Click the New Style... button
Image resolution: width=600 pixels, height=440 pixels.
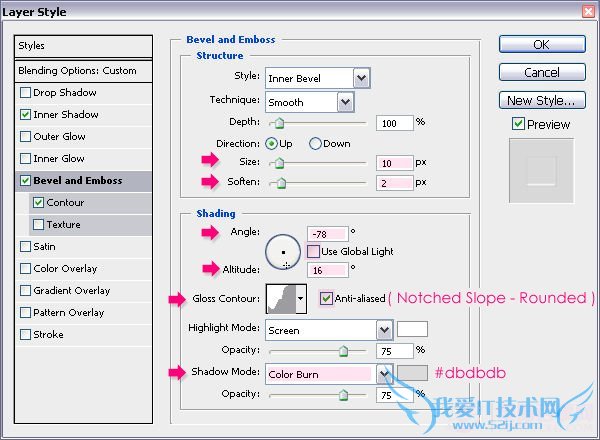541,100
